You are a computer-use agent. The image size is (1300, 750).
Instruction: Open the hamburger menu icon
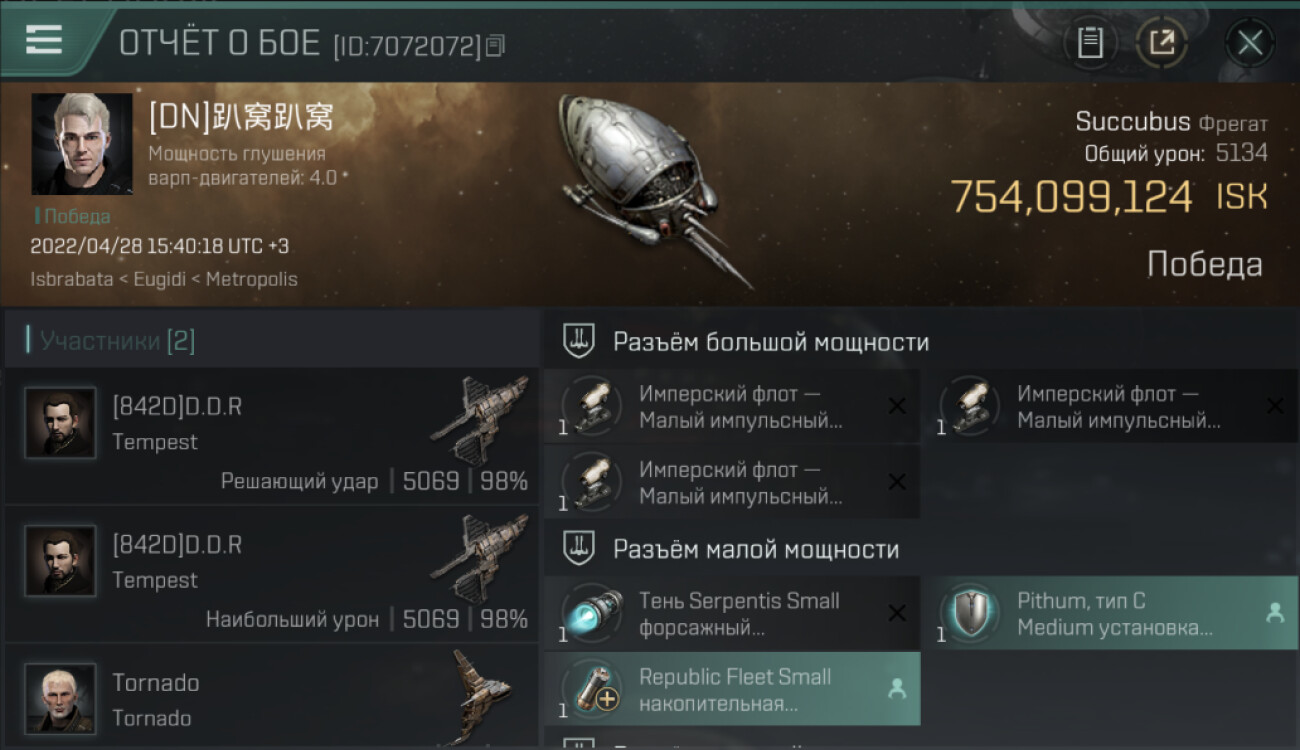(43, 40)
